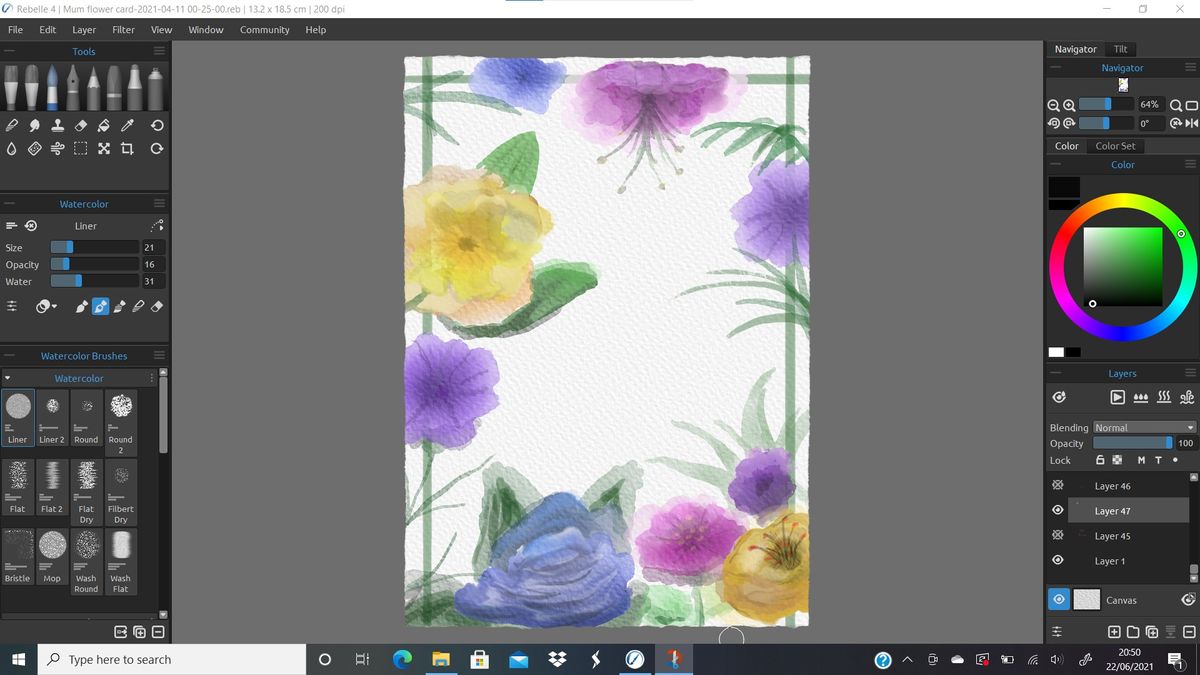Open the Blending mode dropdown
This screenshot has width=1200, height=675.
pyautogui.click(x=1144, y=428)
